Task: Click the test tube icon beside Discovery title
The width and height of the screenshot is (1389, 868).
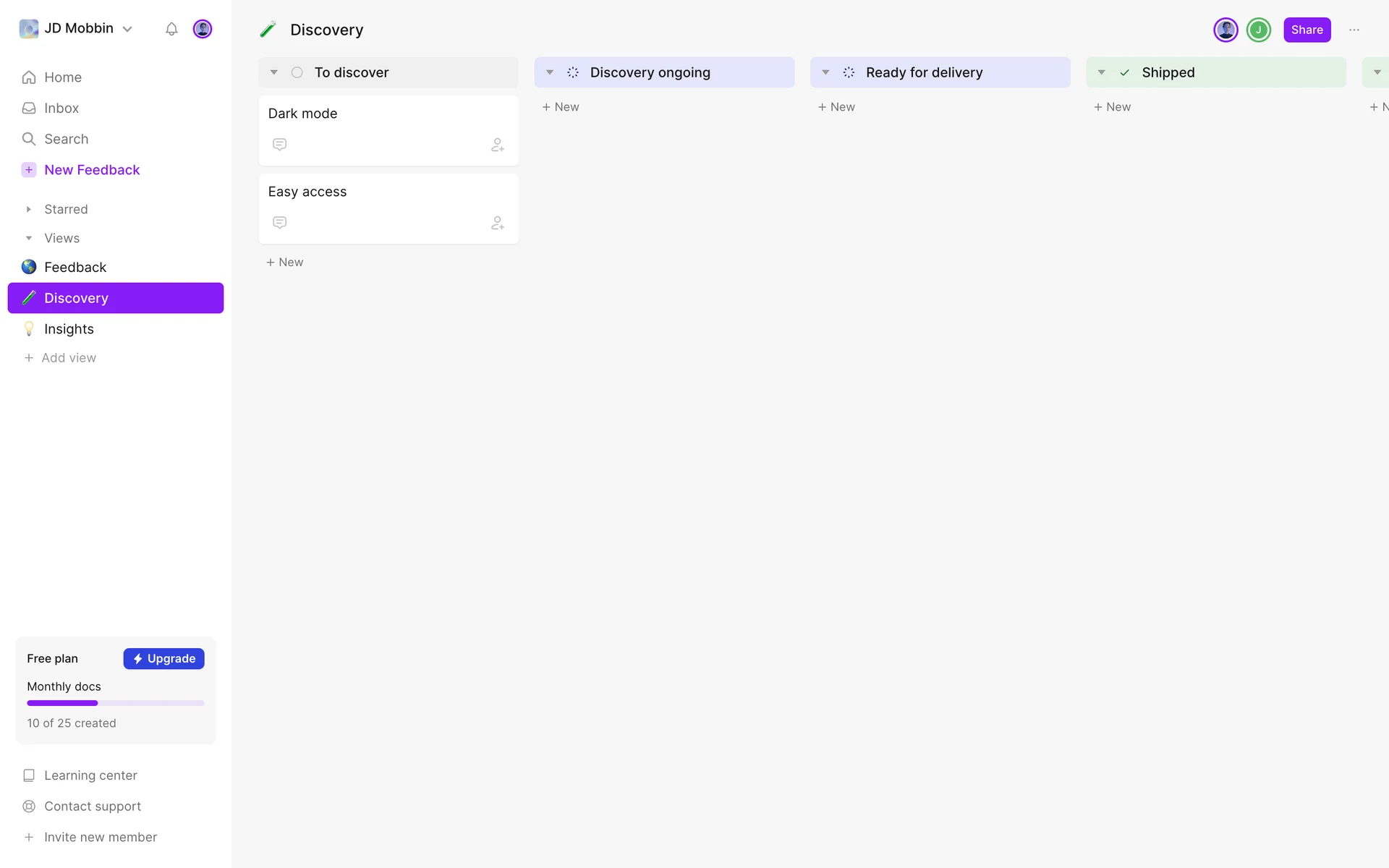Action: 268,30
